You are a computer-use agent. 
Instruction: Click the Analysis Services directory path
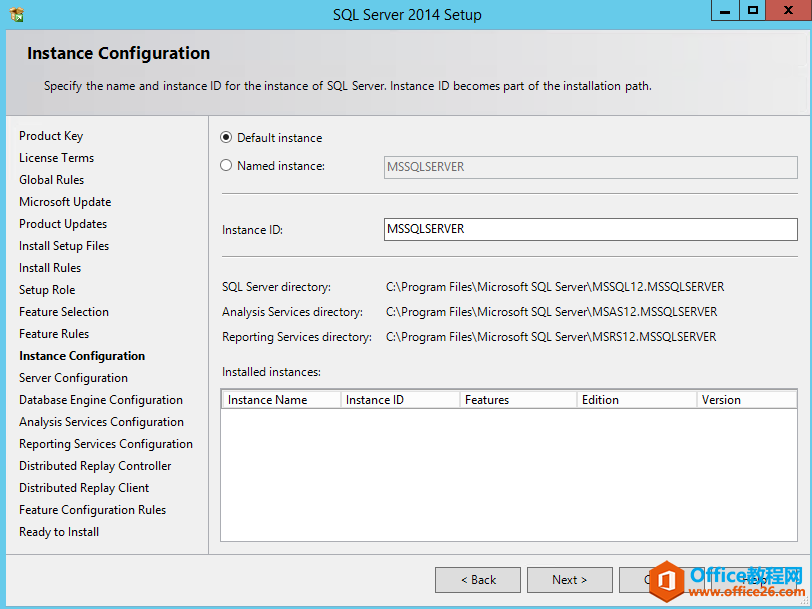pos(552,312)
